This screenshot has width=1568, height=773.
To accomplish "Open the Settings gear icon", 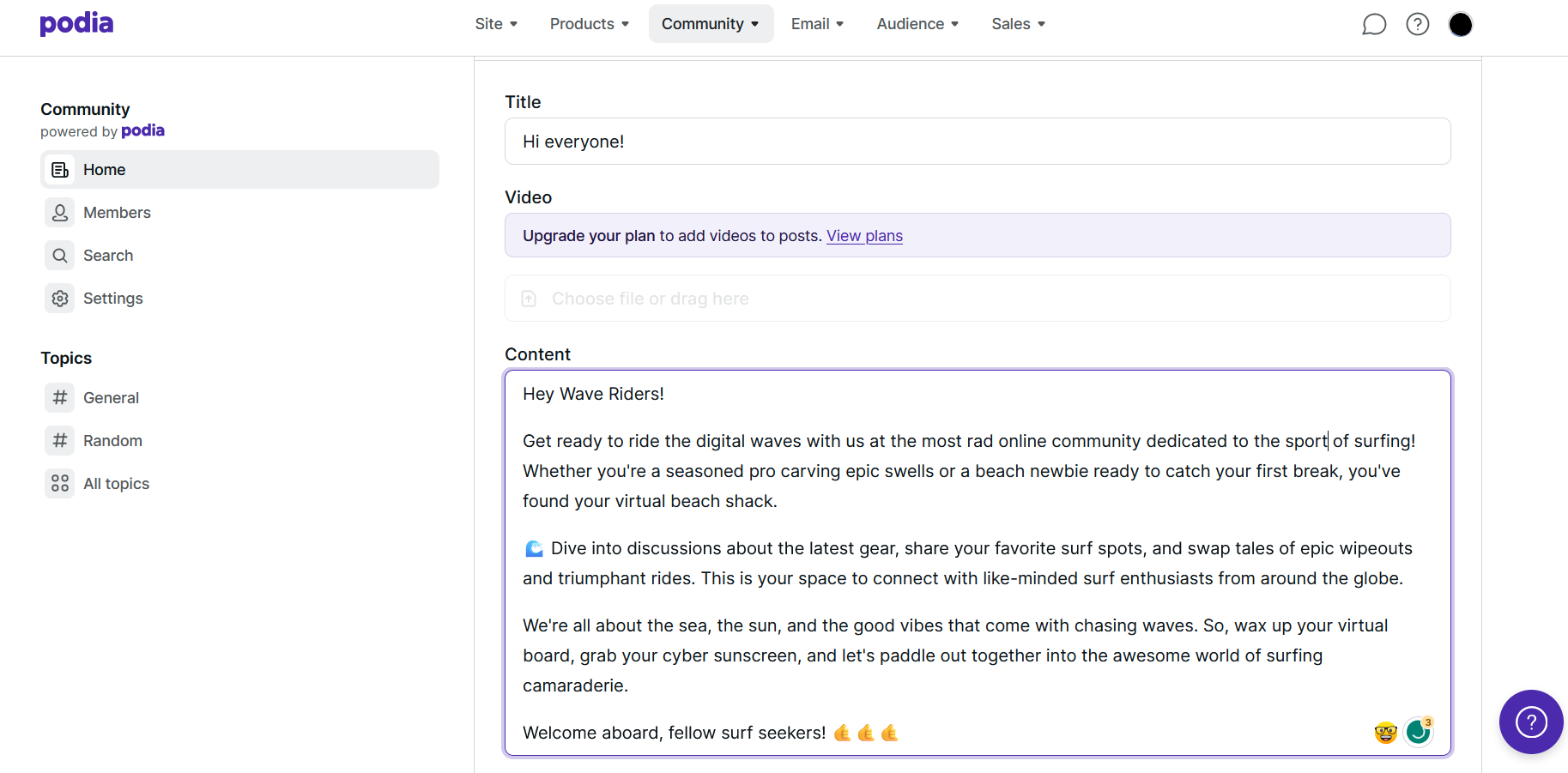I will point(60,299).
